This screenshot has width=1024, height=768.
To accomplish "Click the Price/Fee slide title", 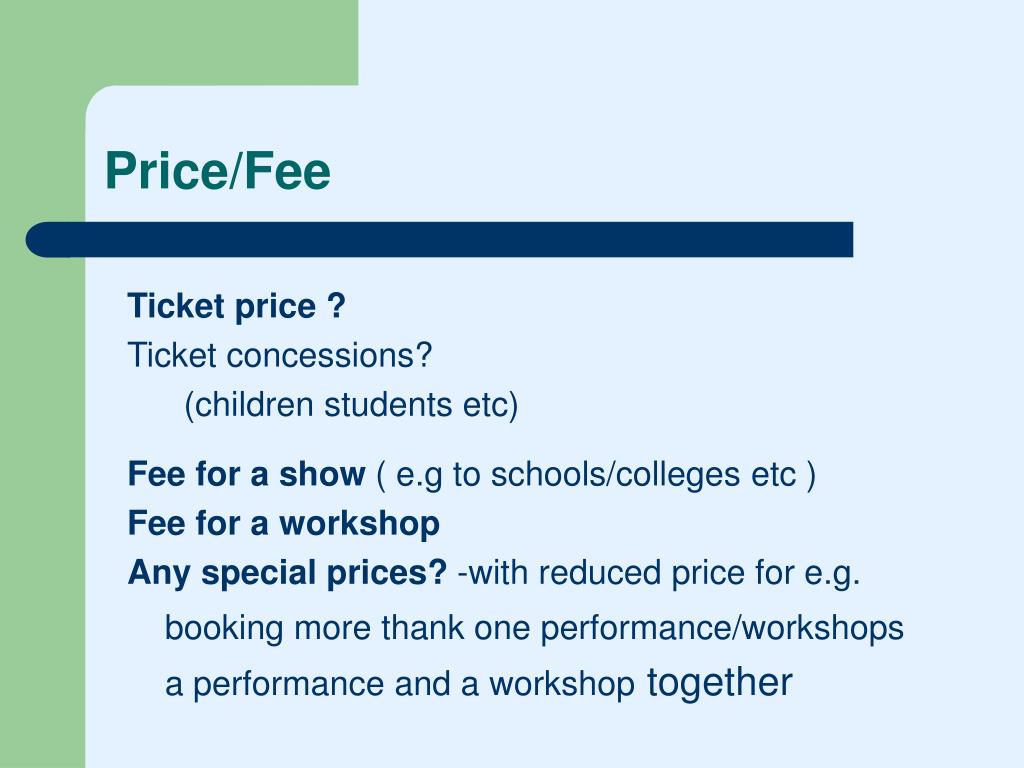I will (x=217, y=171).
